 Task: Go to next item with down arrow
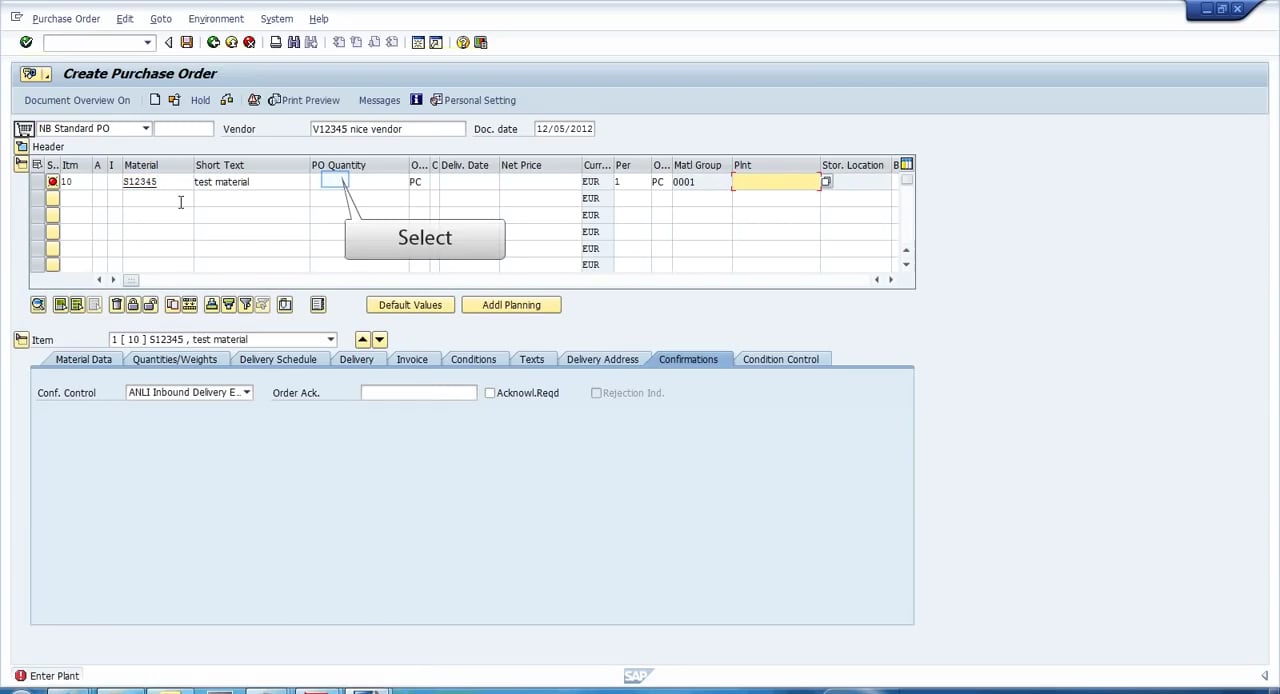379,340
